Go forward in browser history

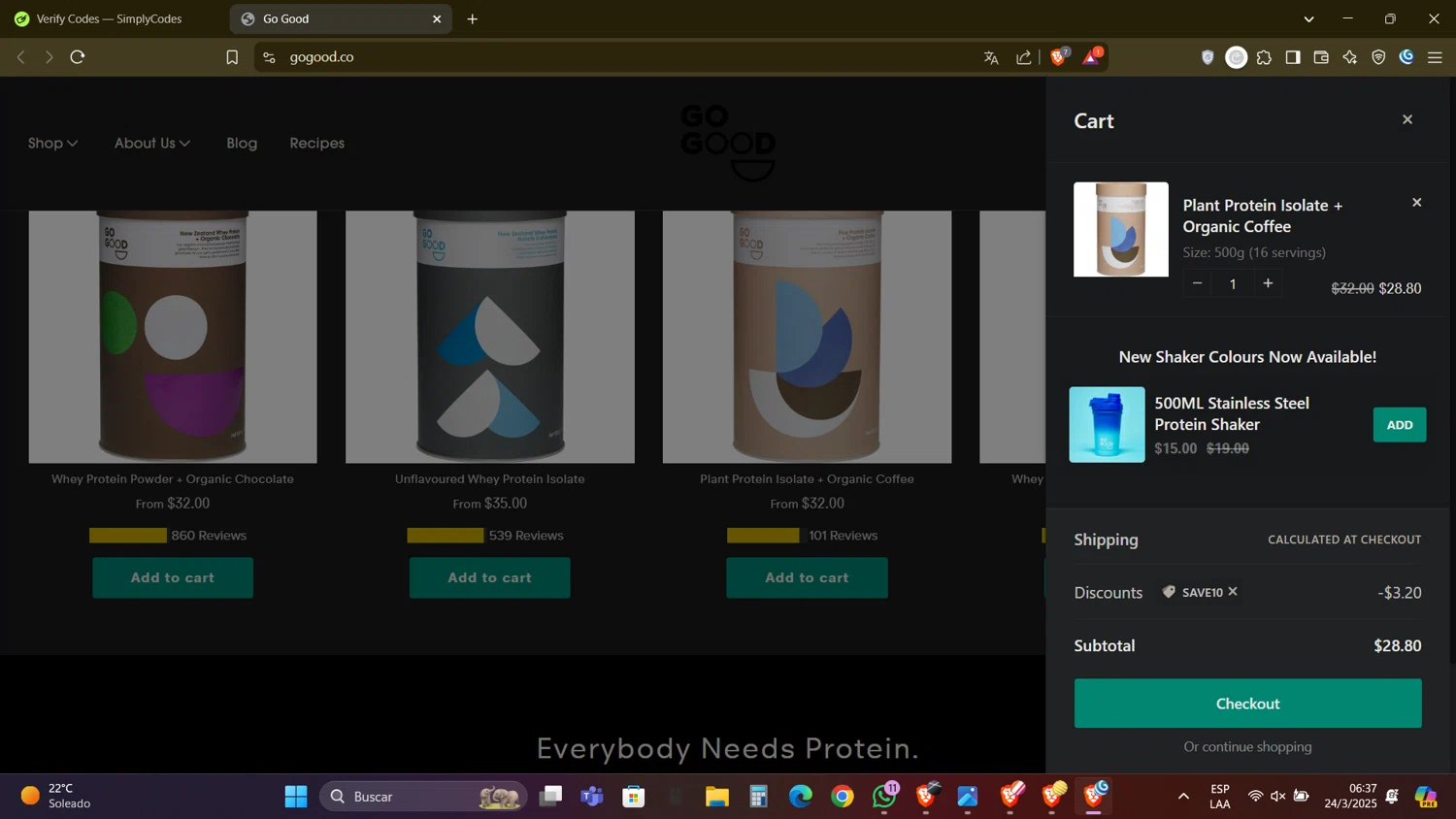click(49, 57)
